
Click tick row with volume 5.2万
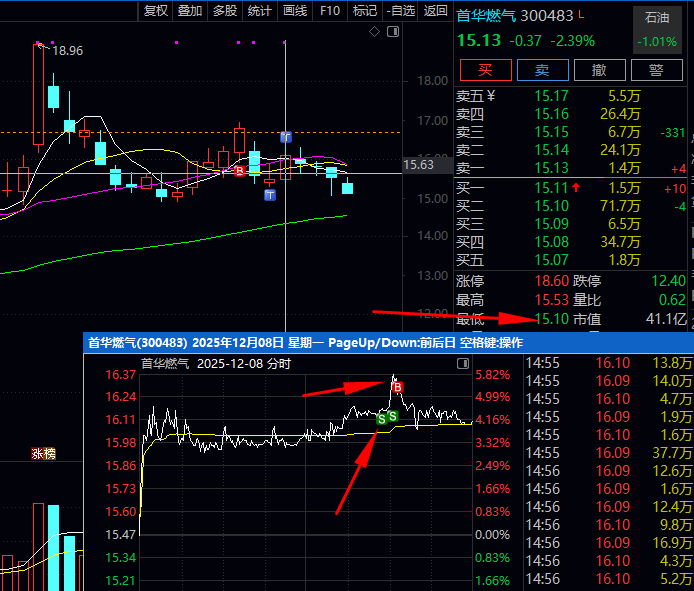609,579
